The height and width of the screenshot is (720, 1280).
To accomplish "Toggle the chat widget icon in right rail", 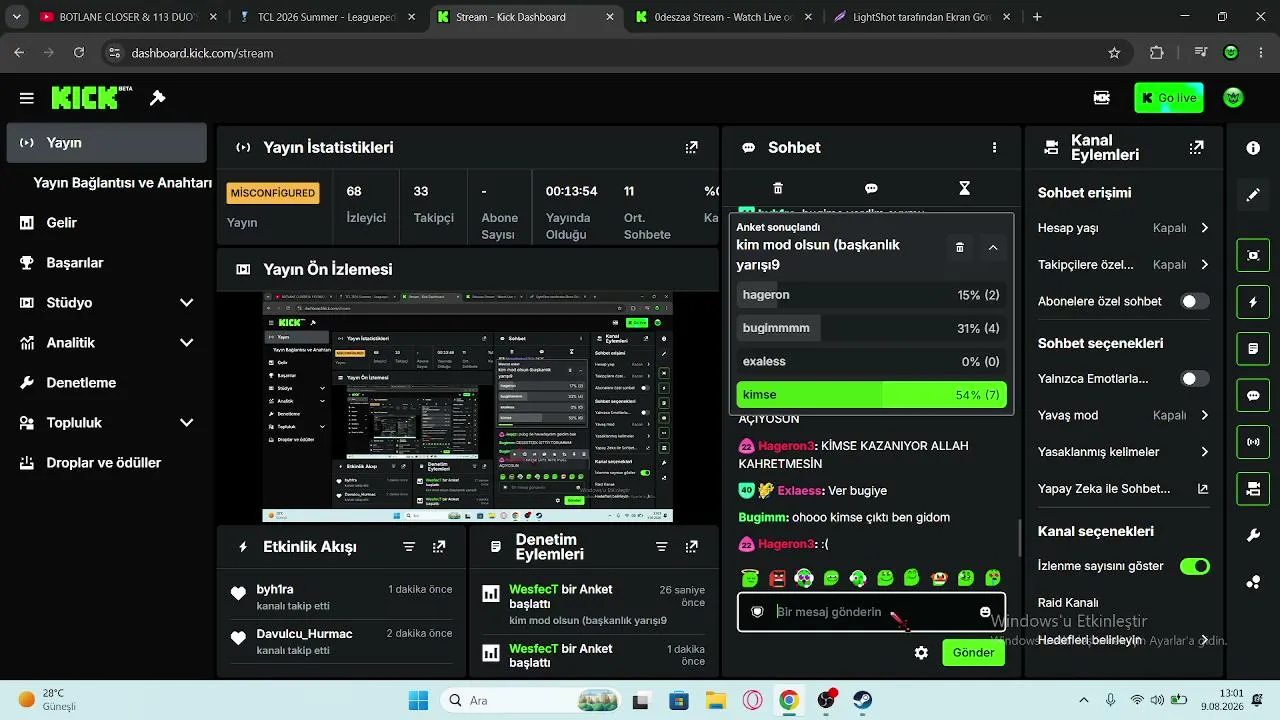I will click(1253, 395).
